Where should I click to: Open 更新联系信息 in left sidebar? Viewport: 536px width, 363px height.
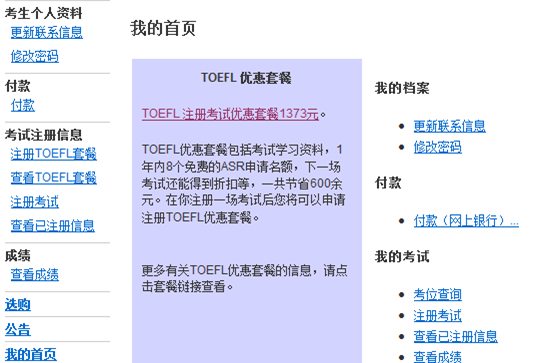click(46, 32)
